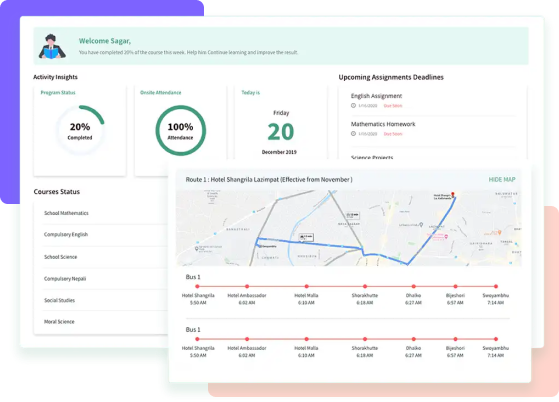Click the student avatar reading a book
Screen dimensions: 559x402
(52, 46)
